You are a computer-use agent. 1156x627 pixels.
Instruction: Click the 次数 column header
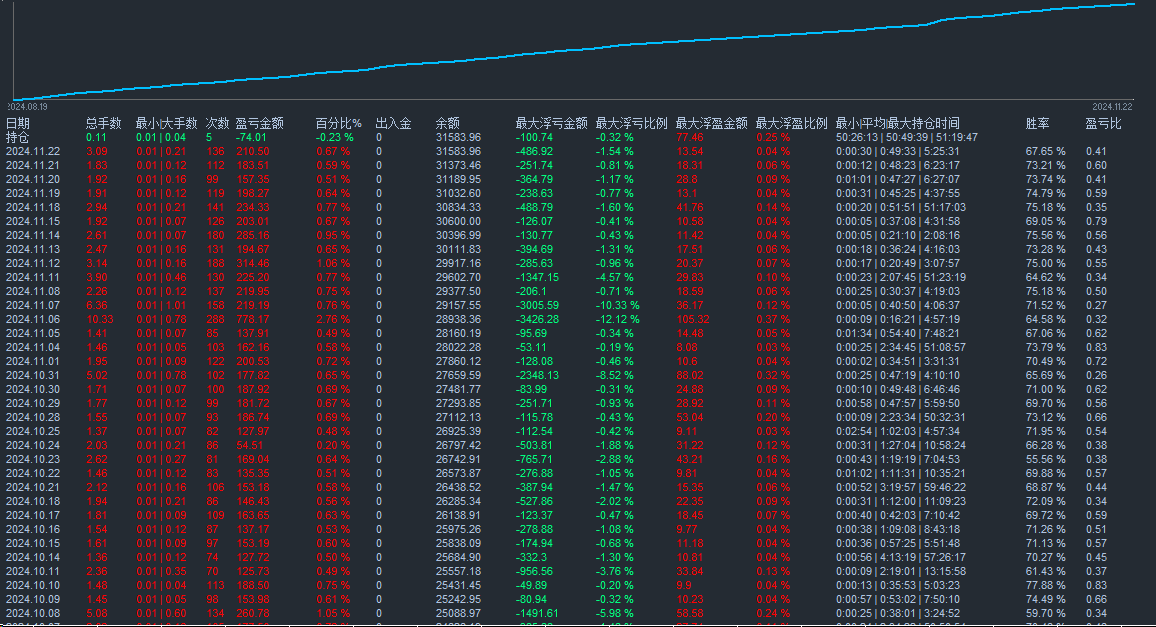tap(217, 123)
